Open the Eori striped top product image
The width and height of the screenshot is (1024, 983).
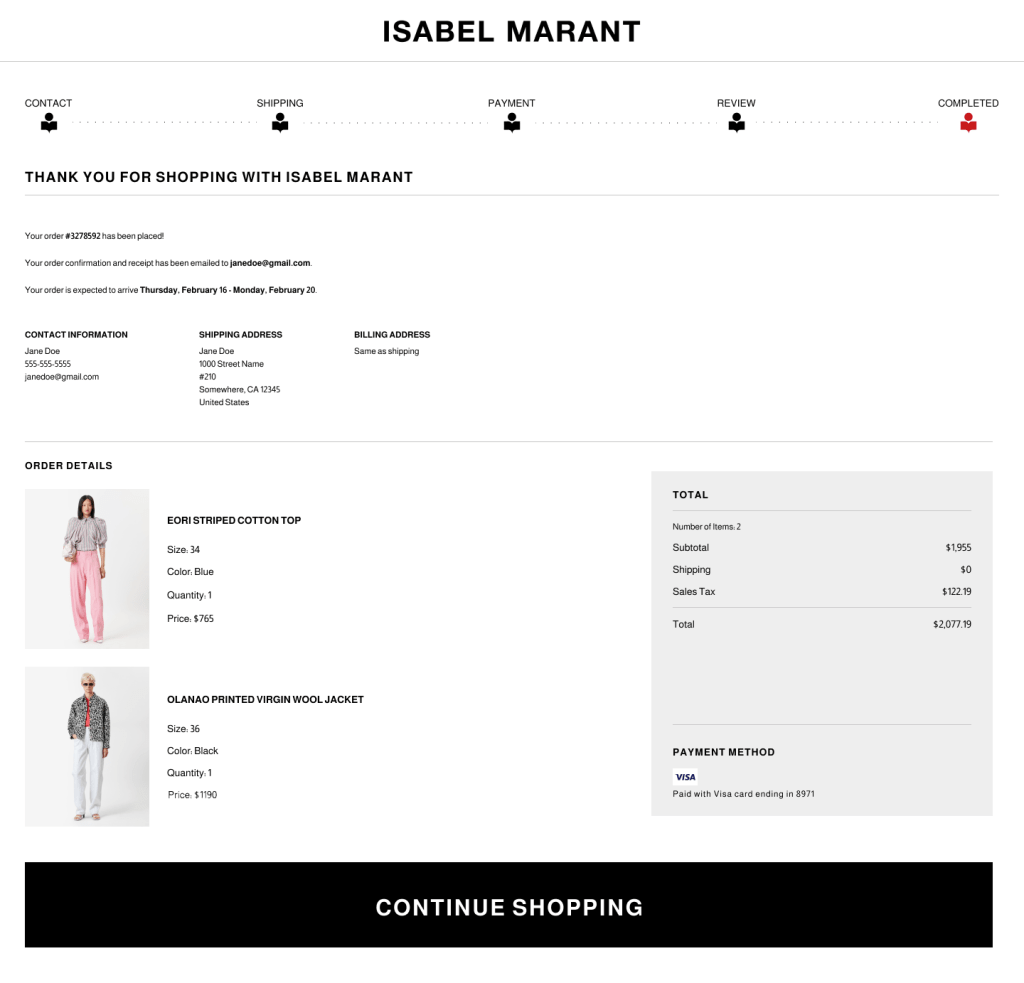pyautogui.click(x=87, y=568)
